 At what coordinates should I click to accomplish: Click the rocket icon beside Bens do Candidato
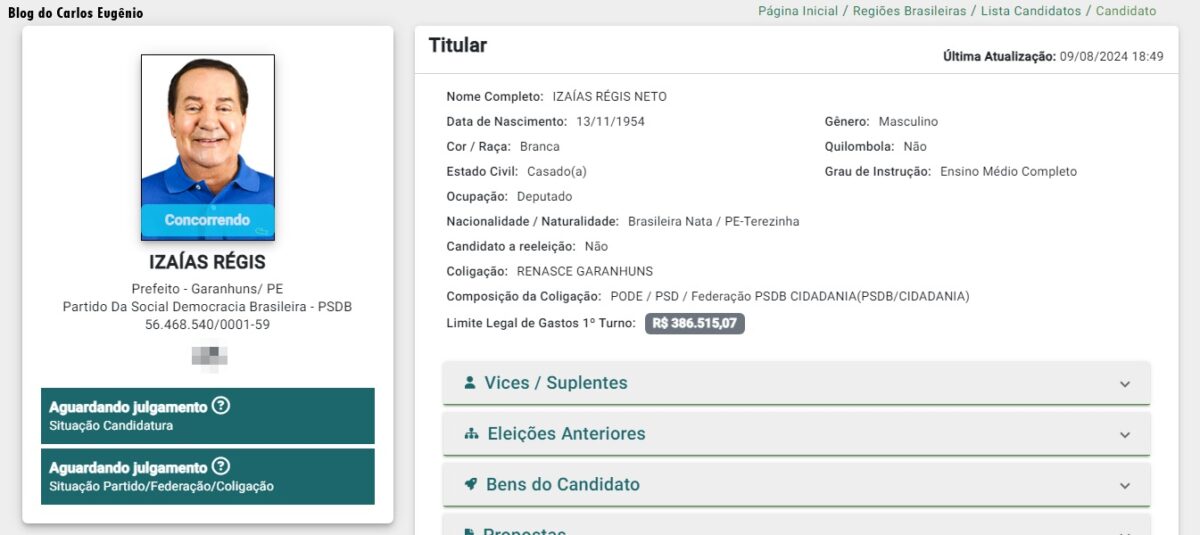pos(470,484)
